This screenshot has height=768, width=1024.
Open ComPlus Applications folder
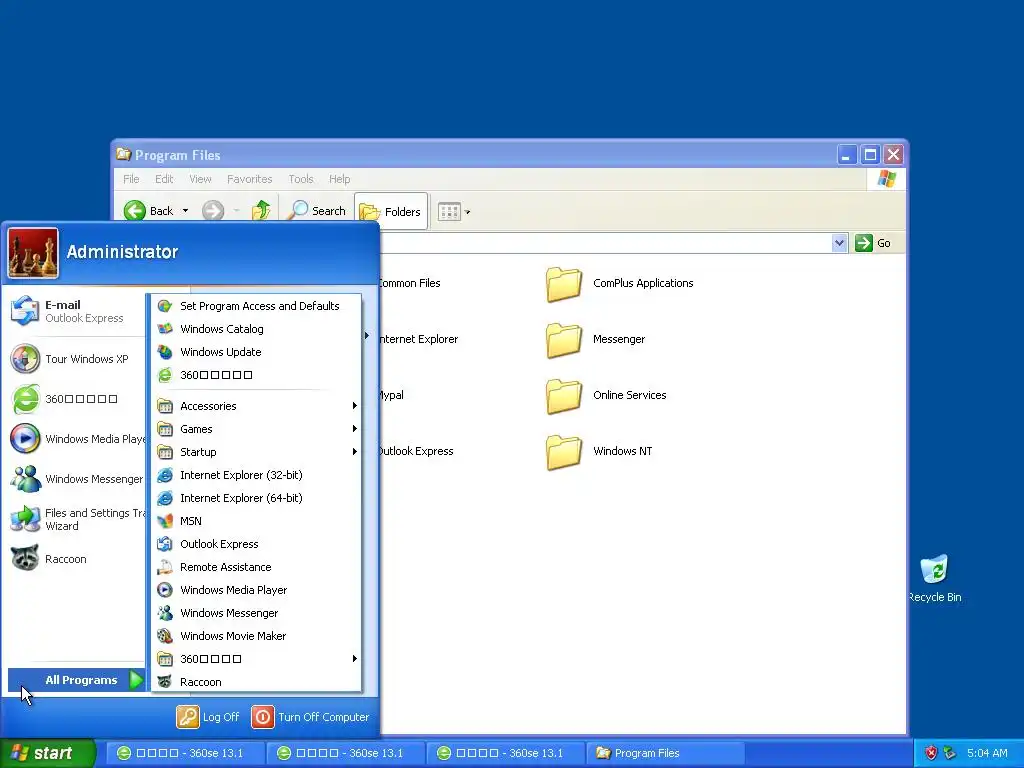click(x=619, y=284)
